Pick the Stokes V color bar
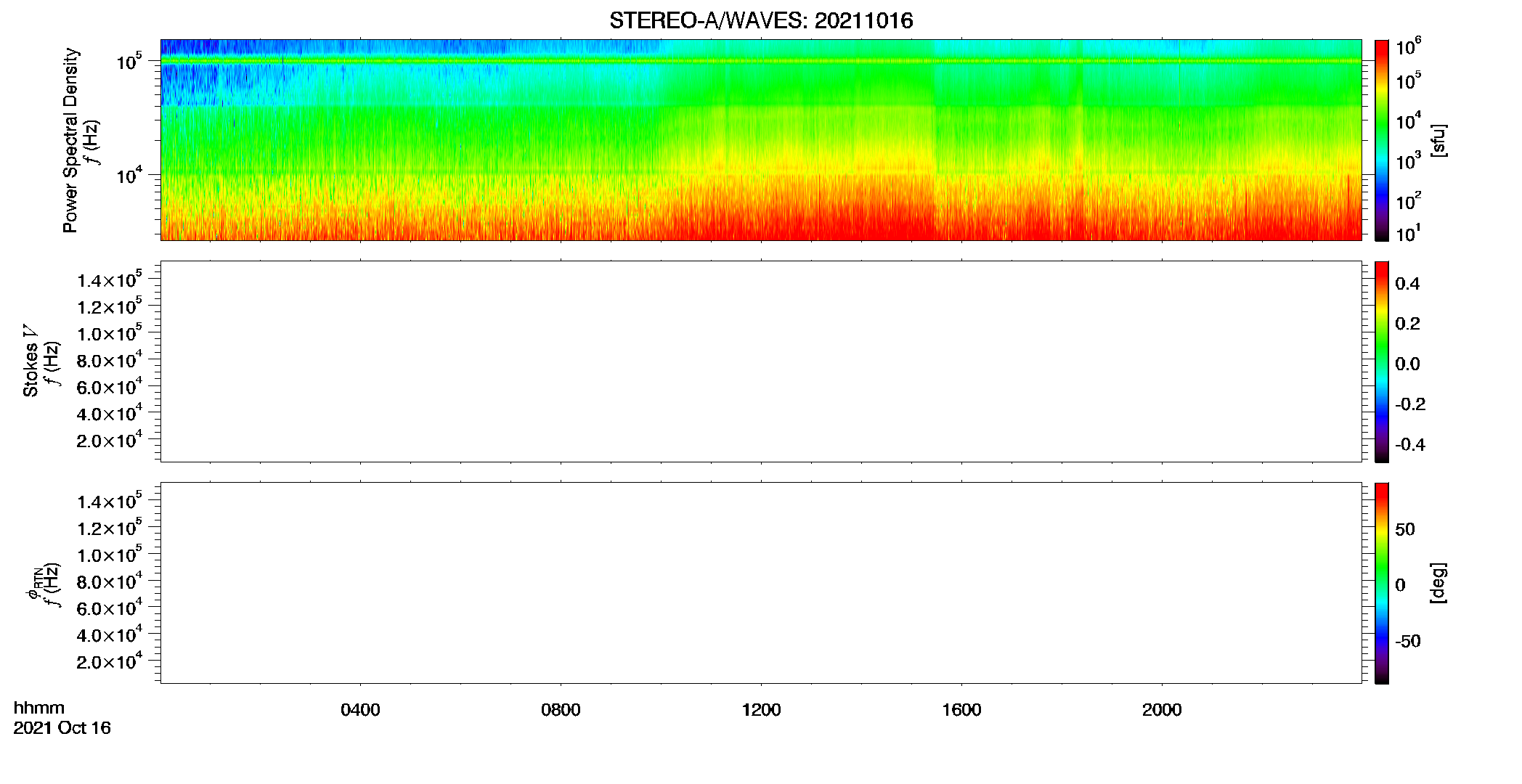This screenshot has width=1522, height=784. (1382, 362)
